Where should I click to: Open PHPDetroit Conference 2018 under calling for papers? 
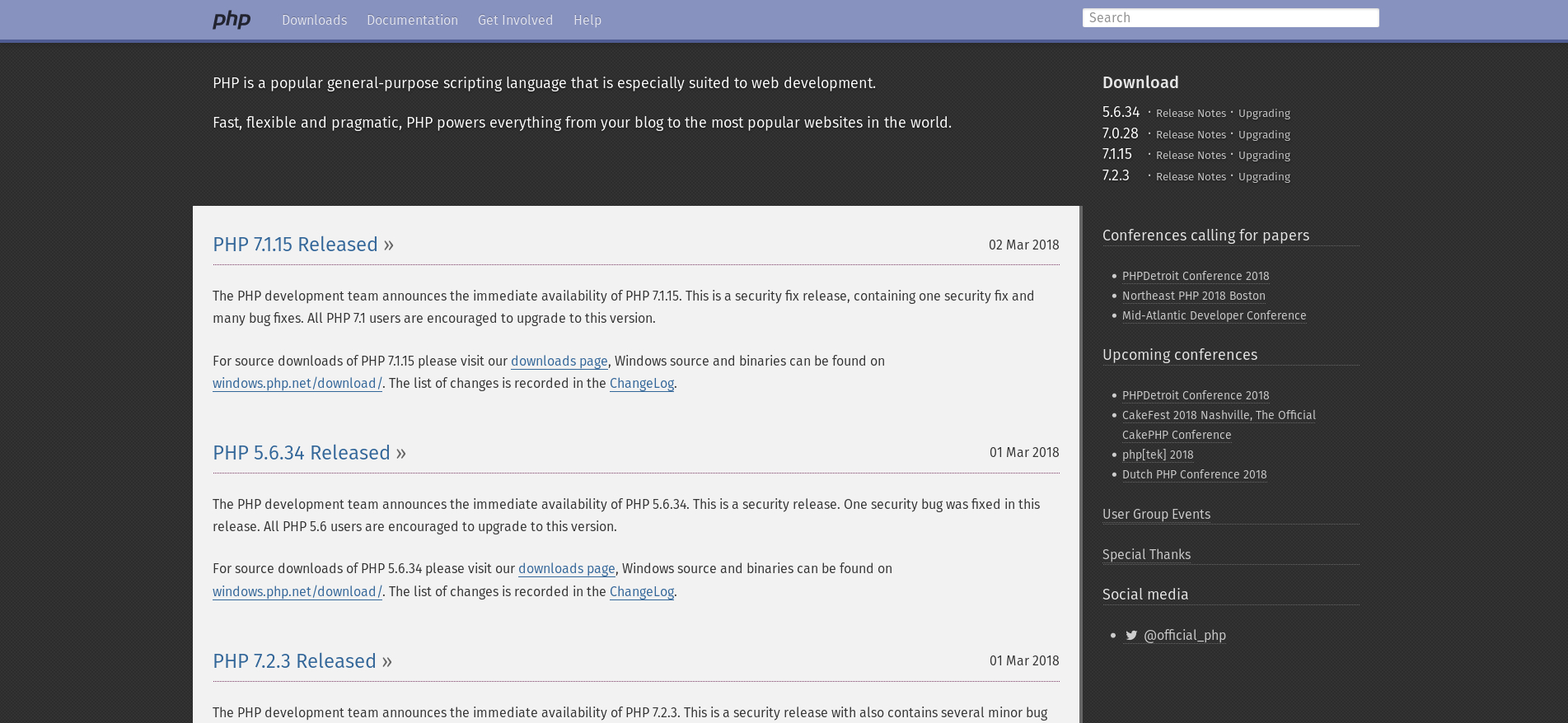(1196, 277)
